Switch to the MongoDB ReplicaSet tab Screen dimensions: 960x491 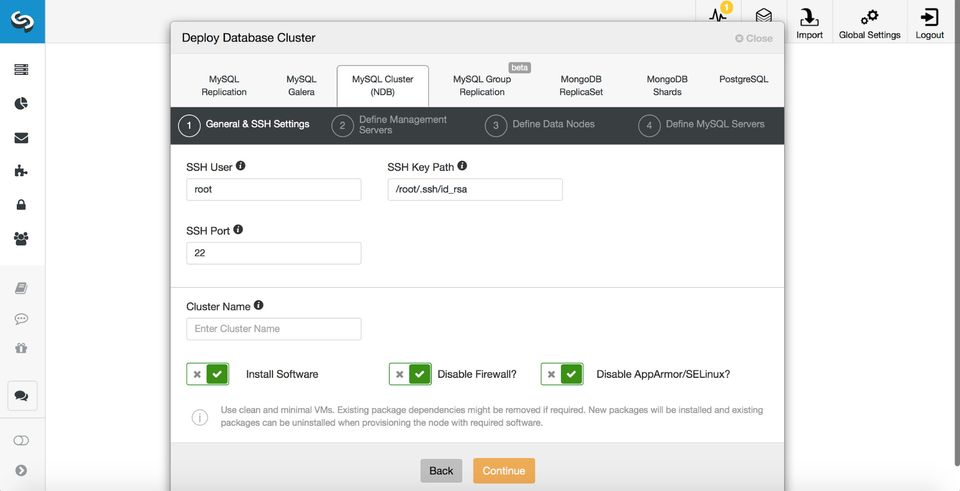click(x=580, y=86)
